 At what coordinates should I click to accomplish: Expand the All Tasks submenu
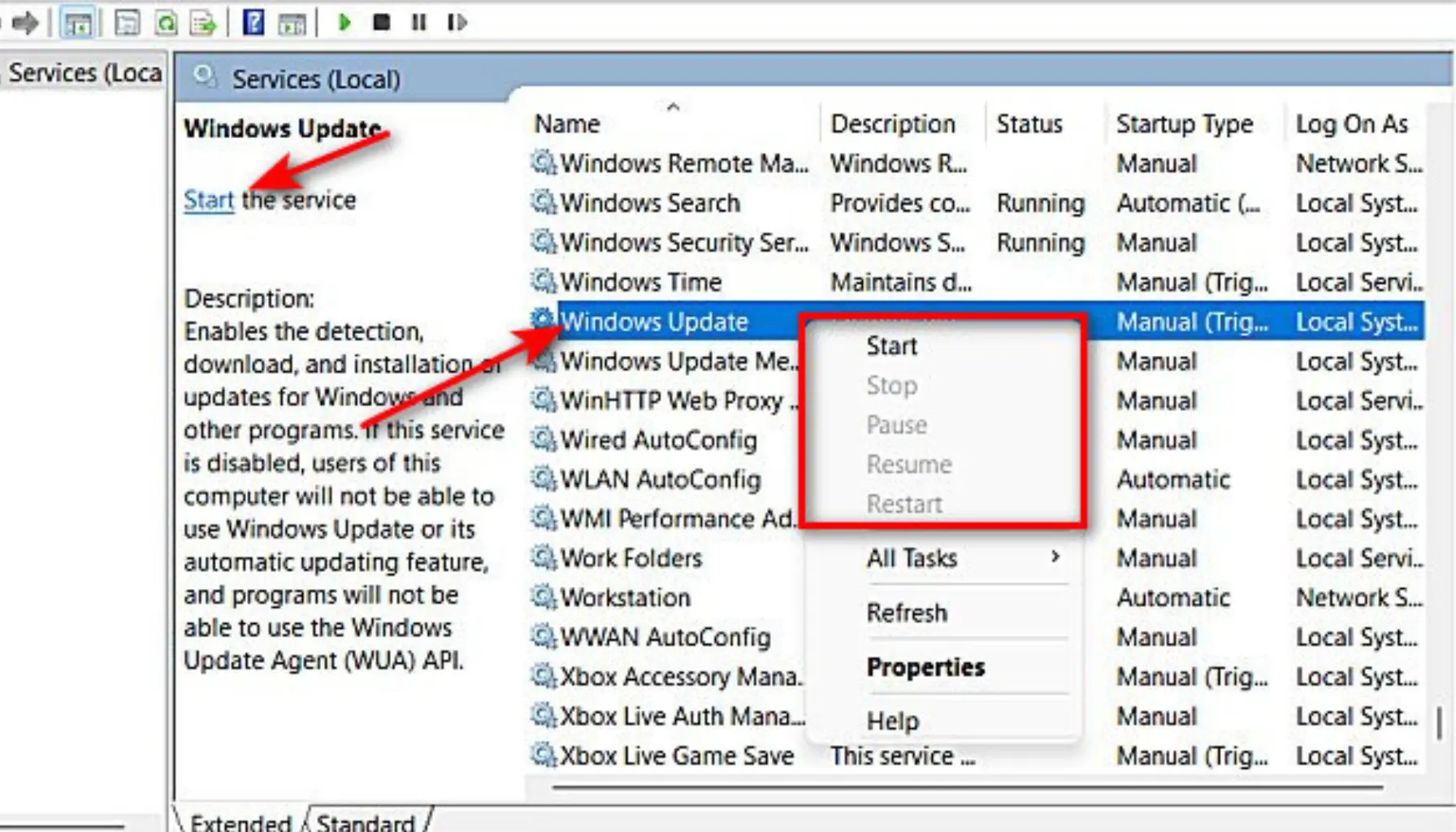[942, 558]
